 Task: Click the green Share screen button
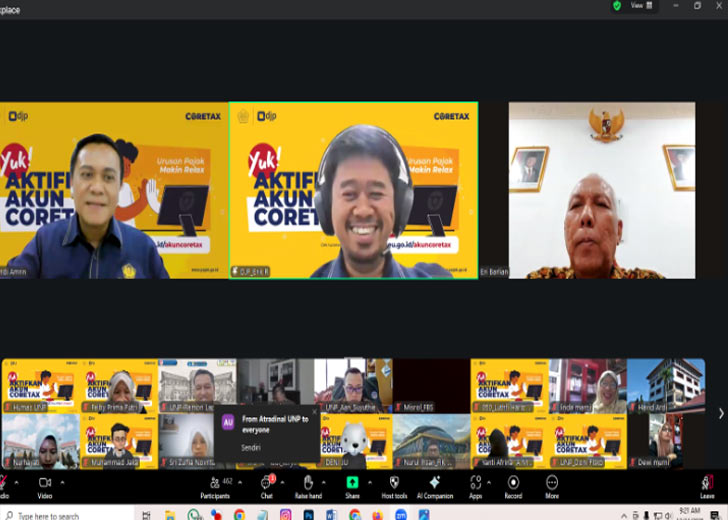[352, 485]
